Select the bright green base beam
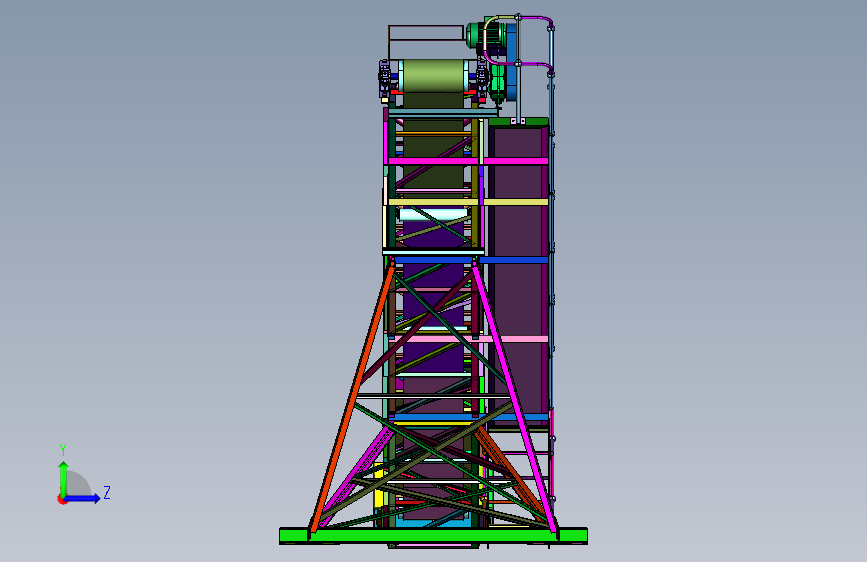The height and width of the screenshot is (562, 867). point(433,535)
